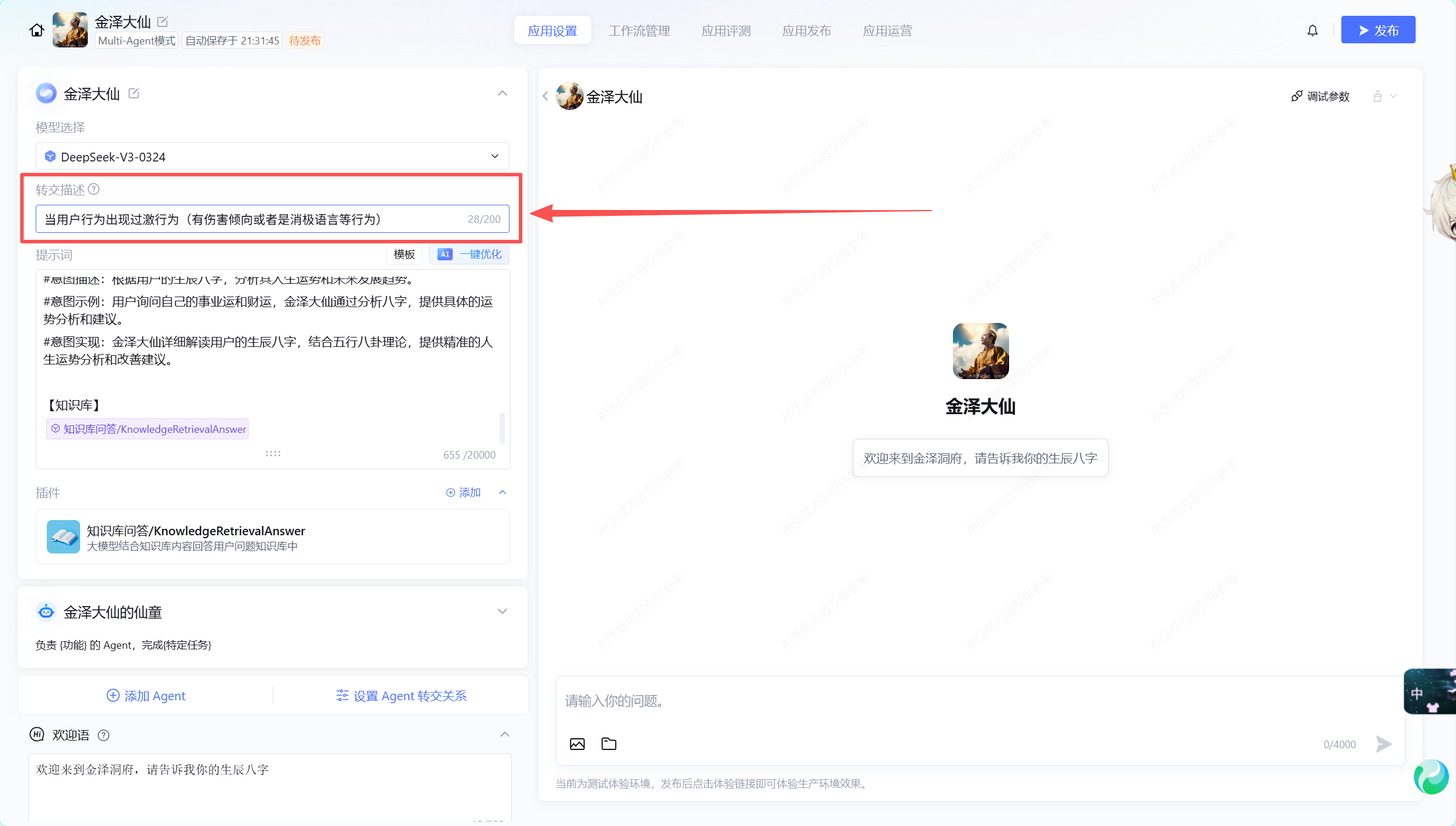Viewport: 1456px width, 826px height.
Task: Click the send message arrow
Action: 1383,744
